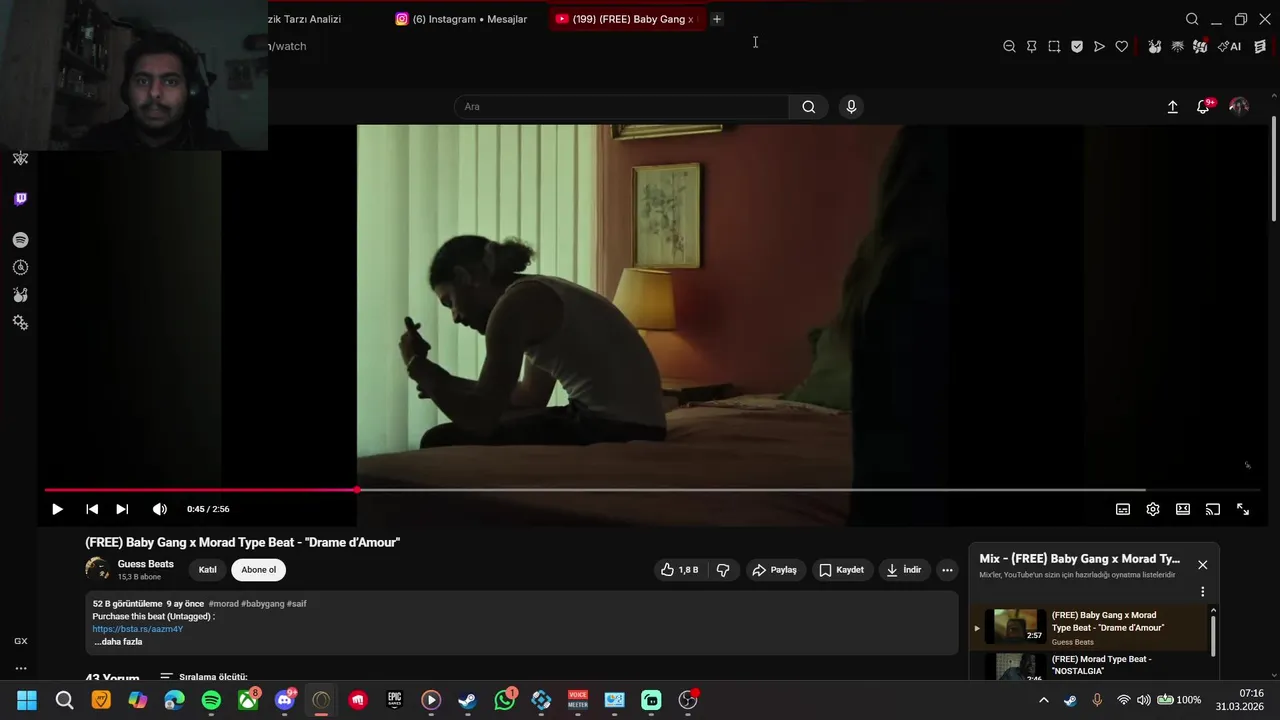Viewport: 1280px width, 720px height.
Task: Open more actions menu next to İndir
Action: 947,570
